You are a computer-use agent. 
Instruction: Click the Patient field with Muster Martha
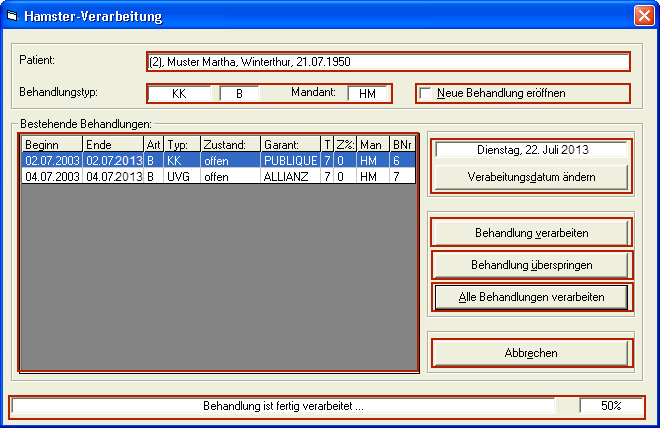point(388,62)
